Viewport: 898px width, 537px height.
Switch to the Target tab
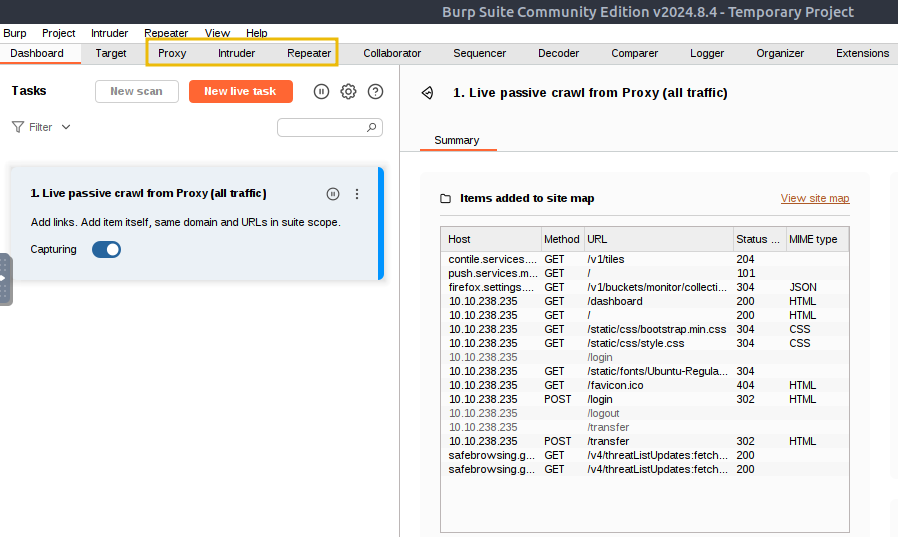tap(111, 53)
